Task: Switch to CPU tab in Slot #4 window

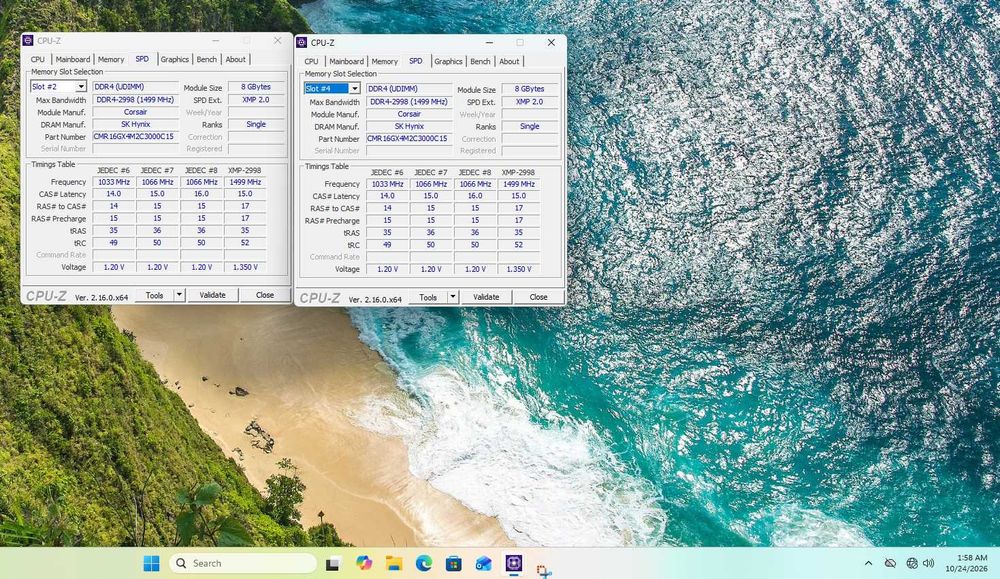Action: [x=311, y=61]
